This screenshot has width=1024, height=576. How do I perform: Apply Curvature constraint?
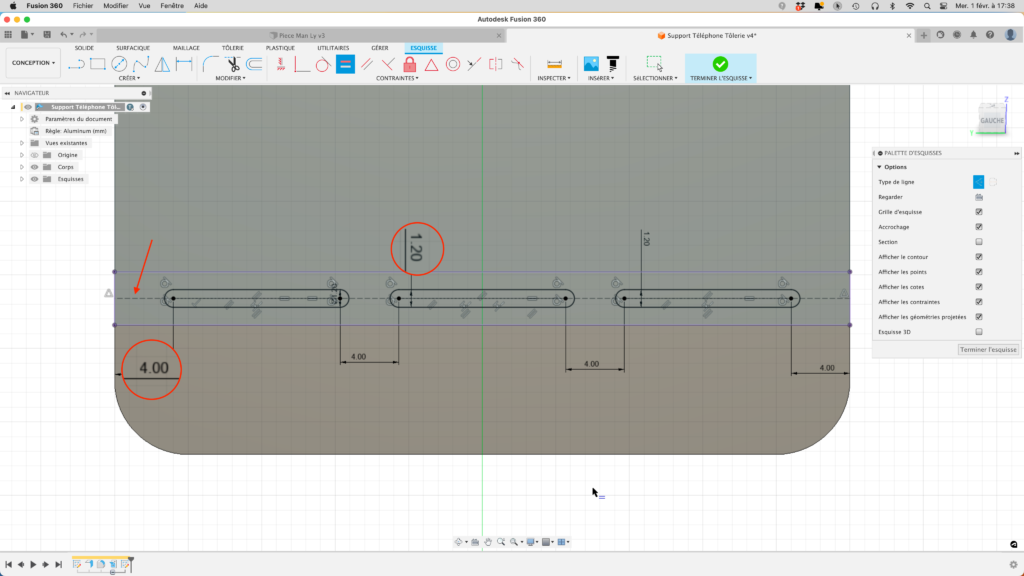coord(517,64)
